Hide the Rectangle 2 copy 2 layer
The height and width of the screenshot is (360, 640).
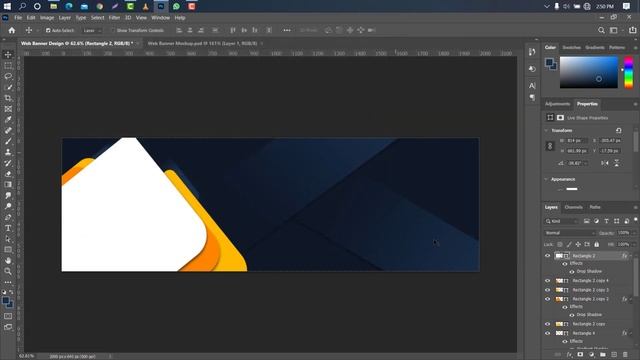547,299
